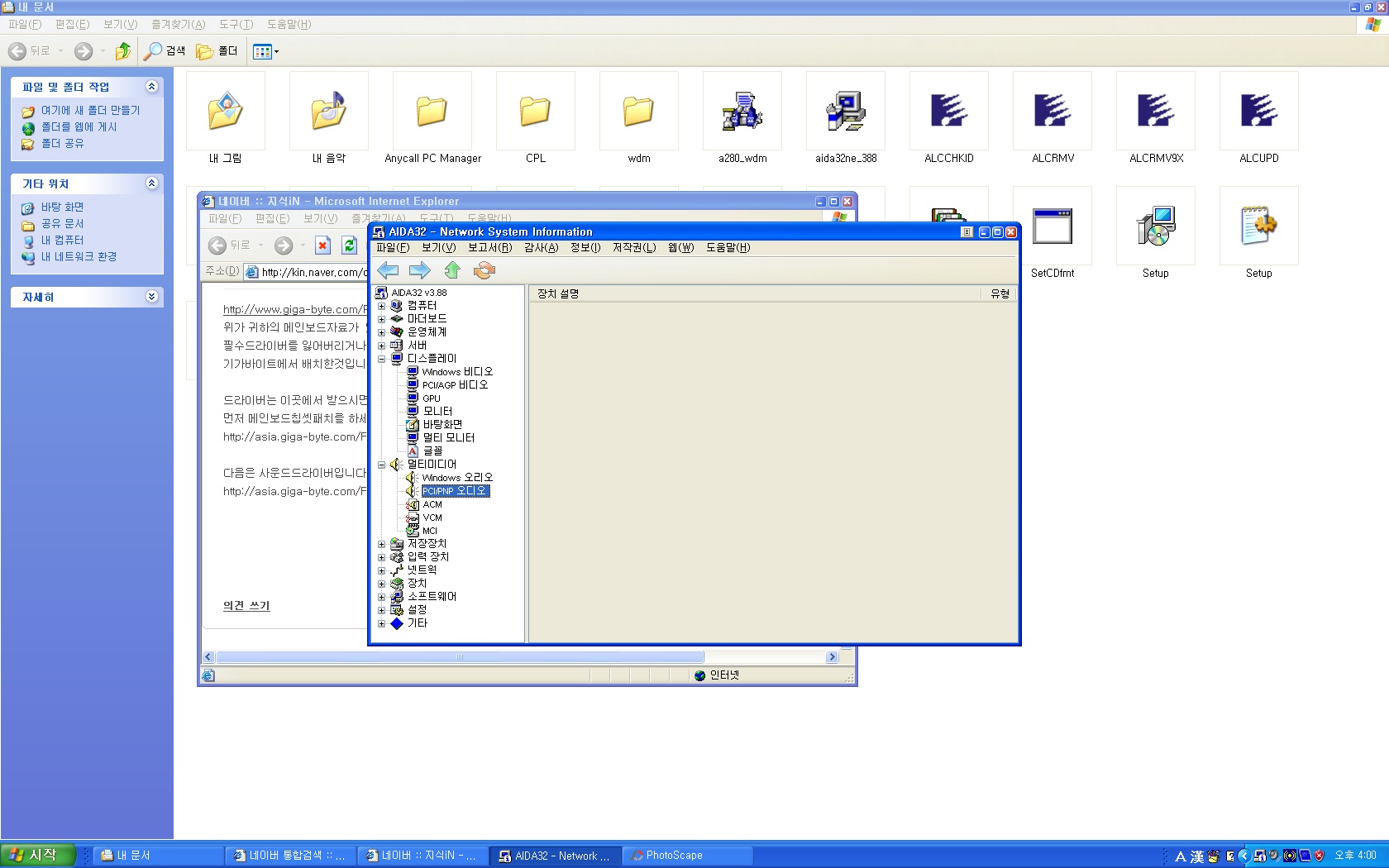1389x868 pixels.
Task: Expand the 컴퓨터 node in AIDA32 tree
Action: (x=382, y=306)
